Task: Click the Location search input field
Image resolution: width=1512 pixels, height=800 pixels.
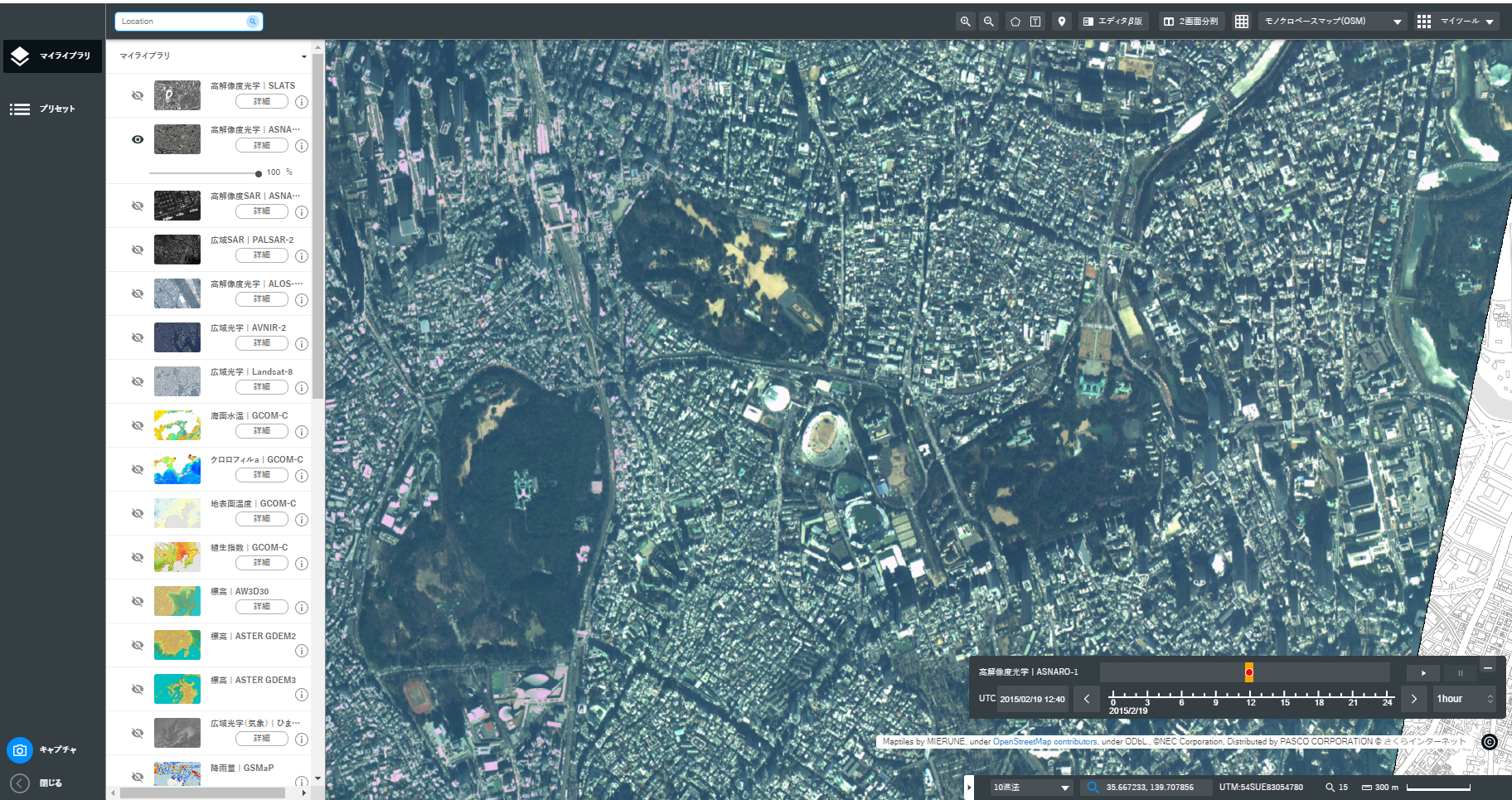Action: tap(182, 22)
